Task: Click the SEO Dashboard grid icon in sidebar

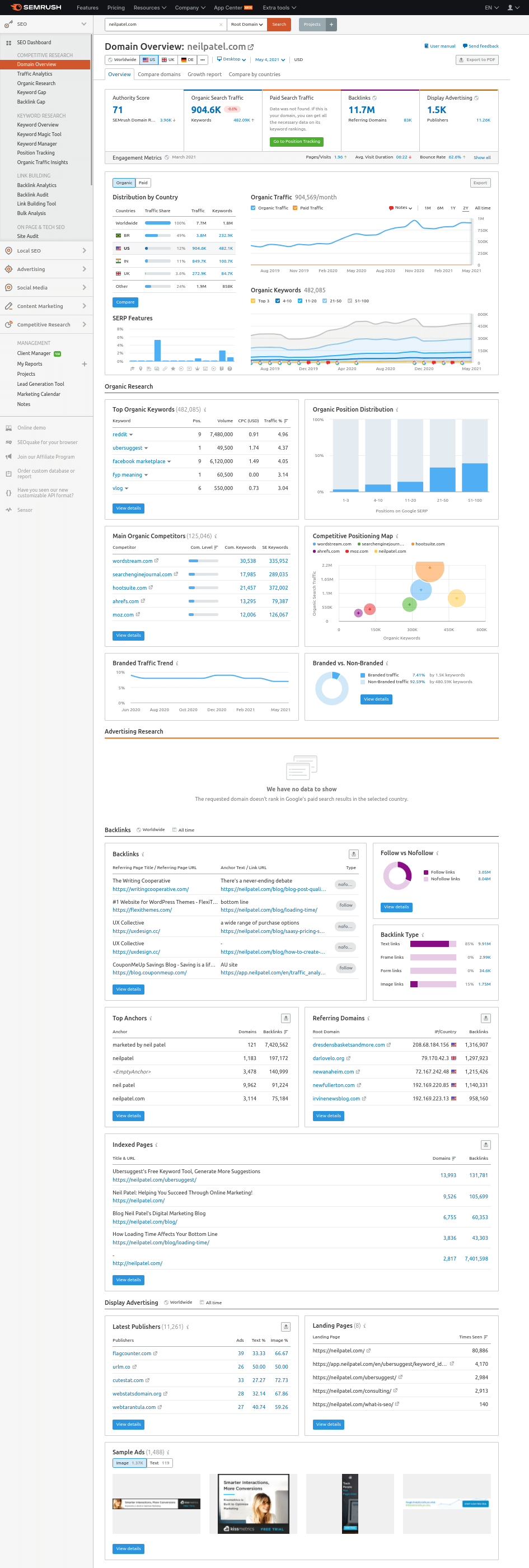Action: click(x=8, y=43)
